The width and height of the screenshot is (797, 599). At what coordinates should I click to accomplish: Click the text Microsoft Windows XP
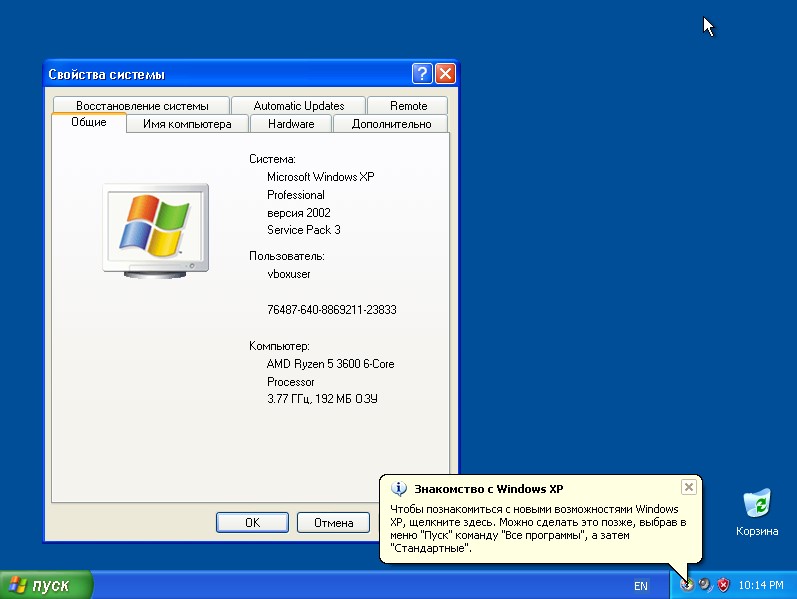pos(321,177)
